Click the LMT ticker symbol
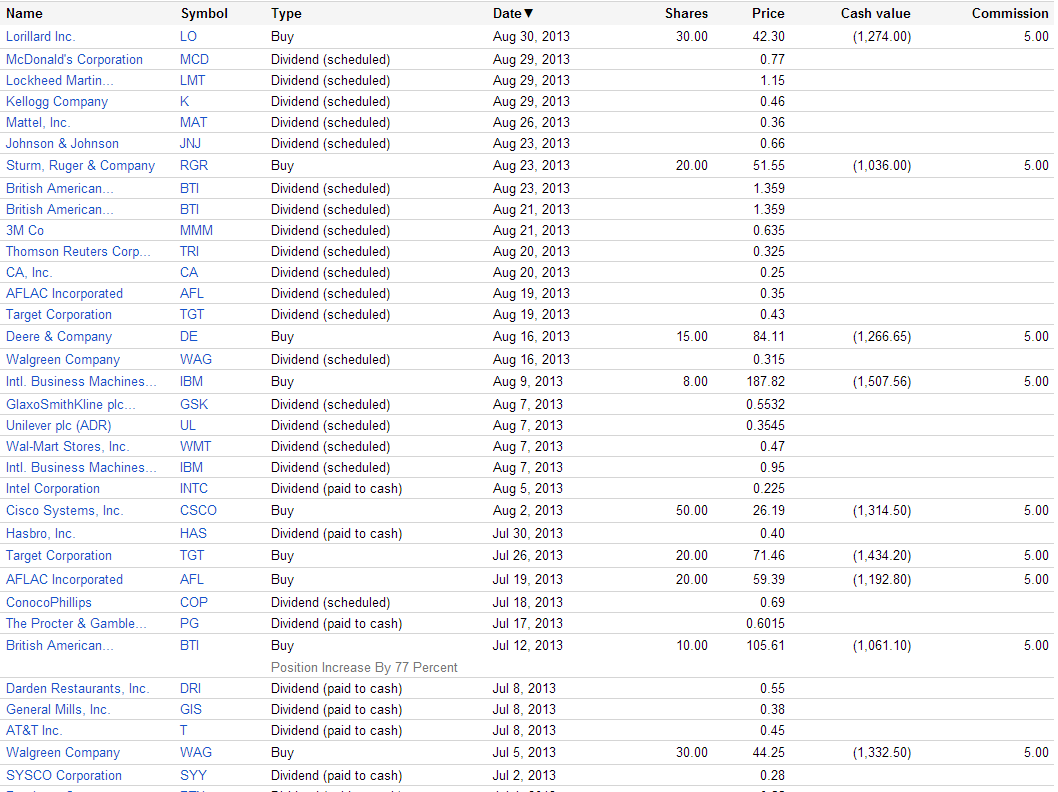Screen dimensions: 1058x792 (192, 80)
